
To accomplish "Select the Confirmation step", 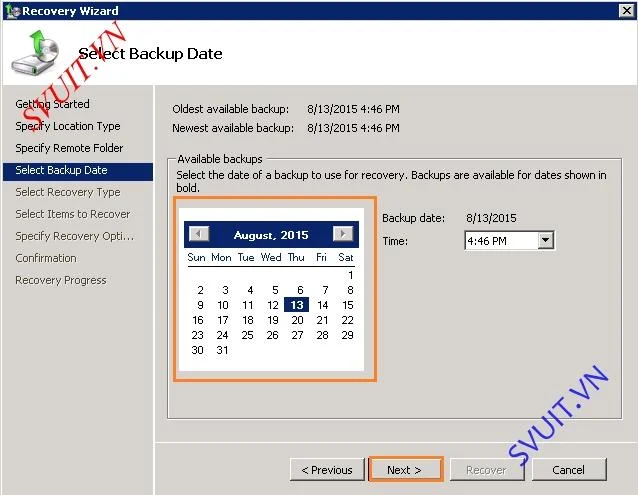I will 46,258.
